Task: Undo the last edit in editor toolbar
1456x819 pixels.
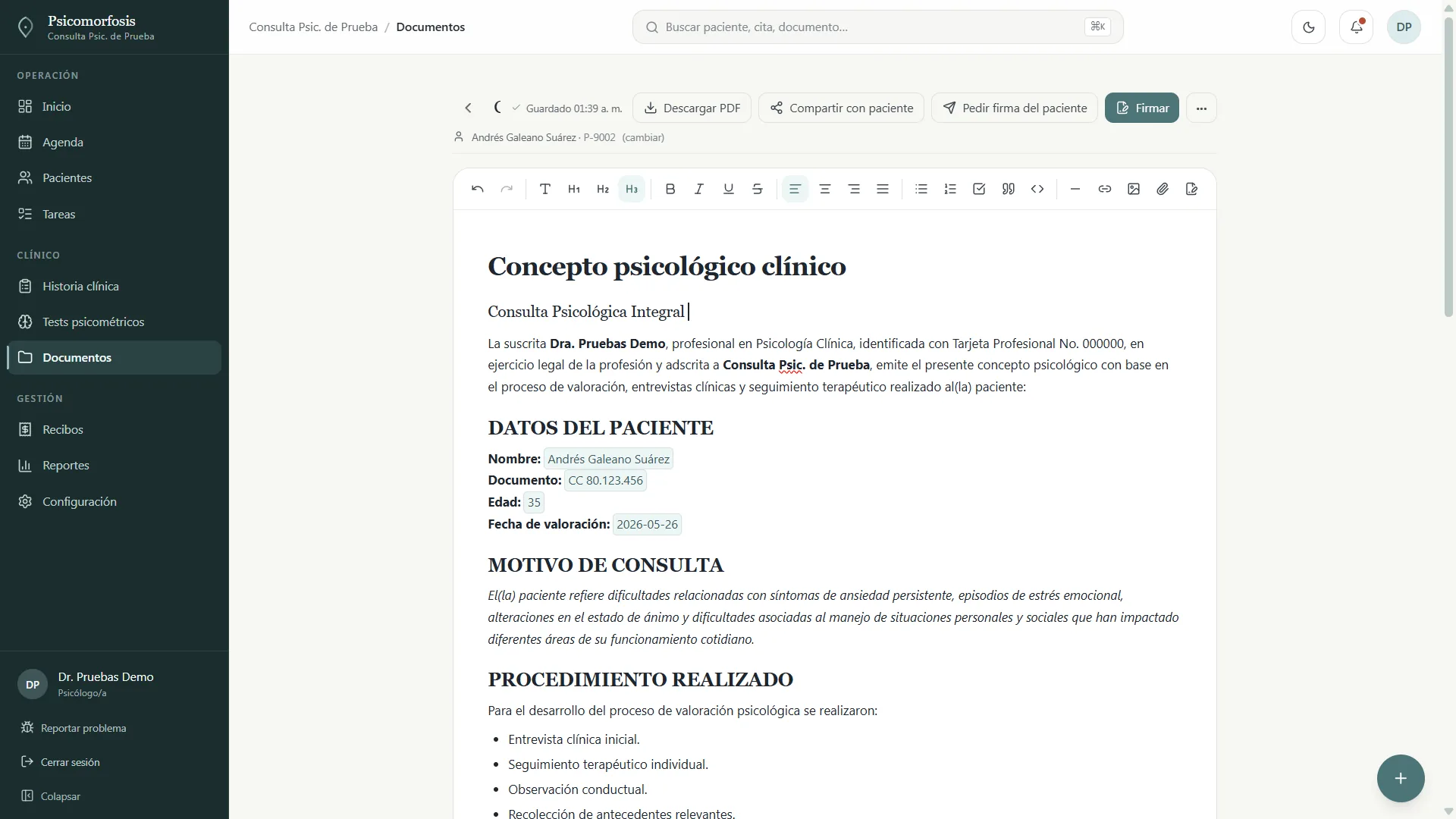Action: [x=477, y=189]
